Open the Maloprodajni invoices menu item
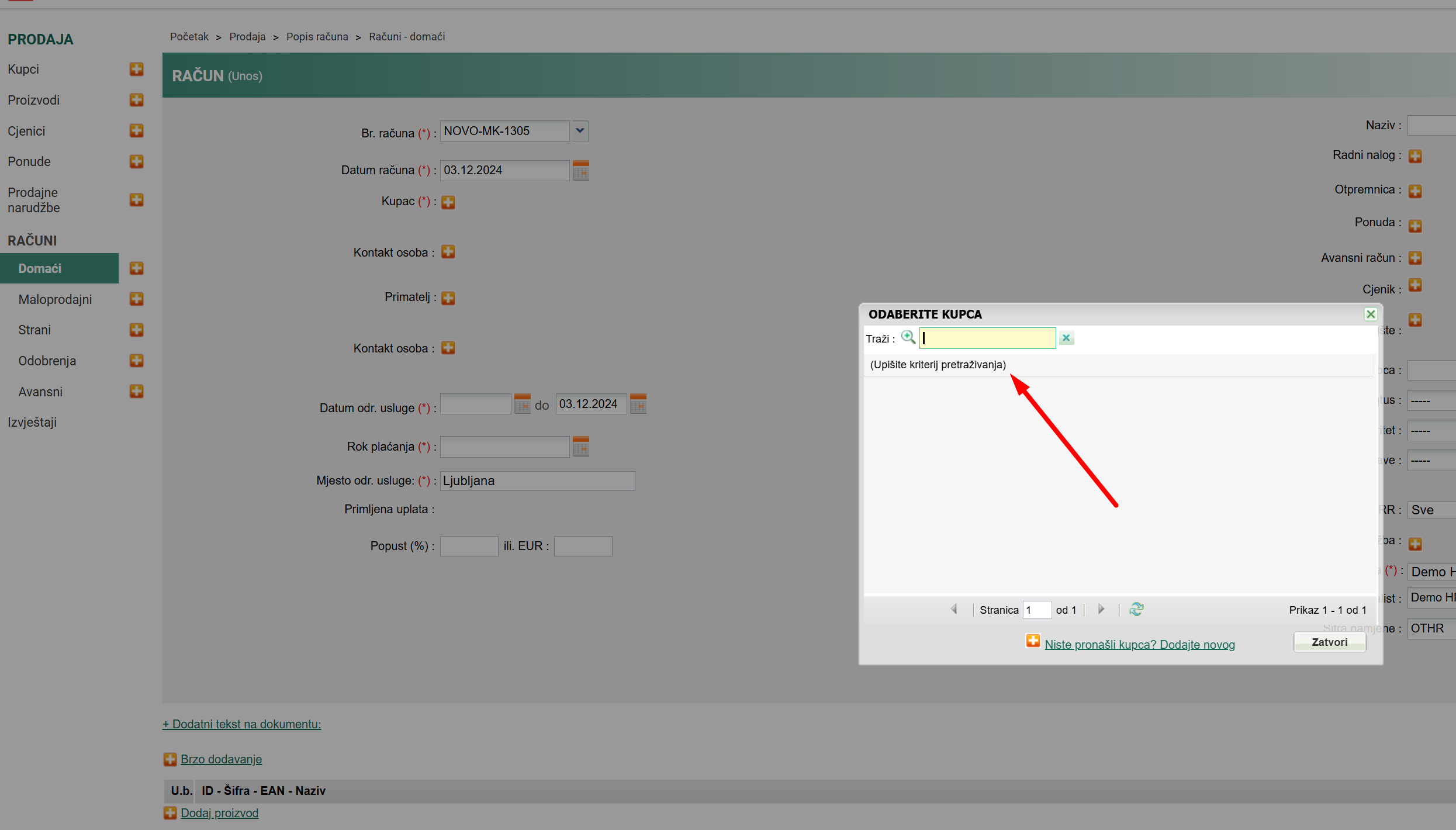 click(x=55, y=299)
